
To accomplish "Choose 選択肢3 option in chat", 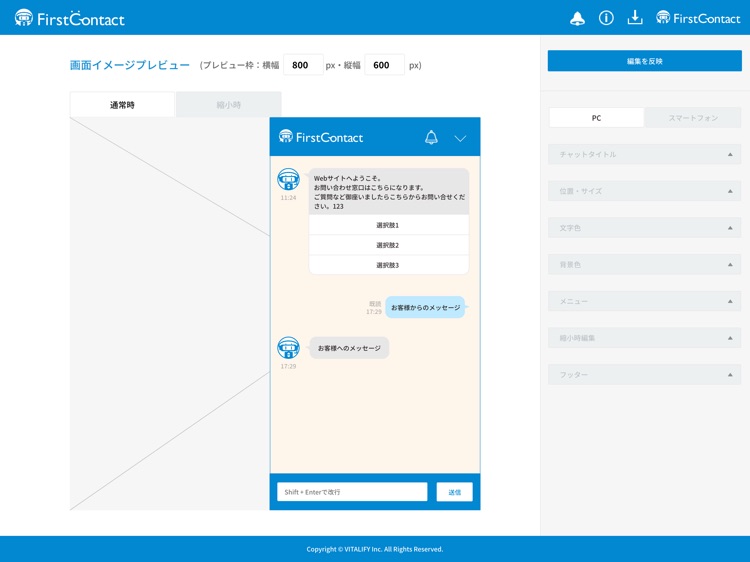I will click(388, 265).
